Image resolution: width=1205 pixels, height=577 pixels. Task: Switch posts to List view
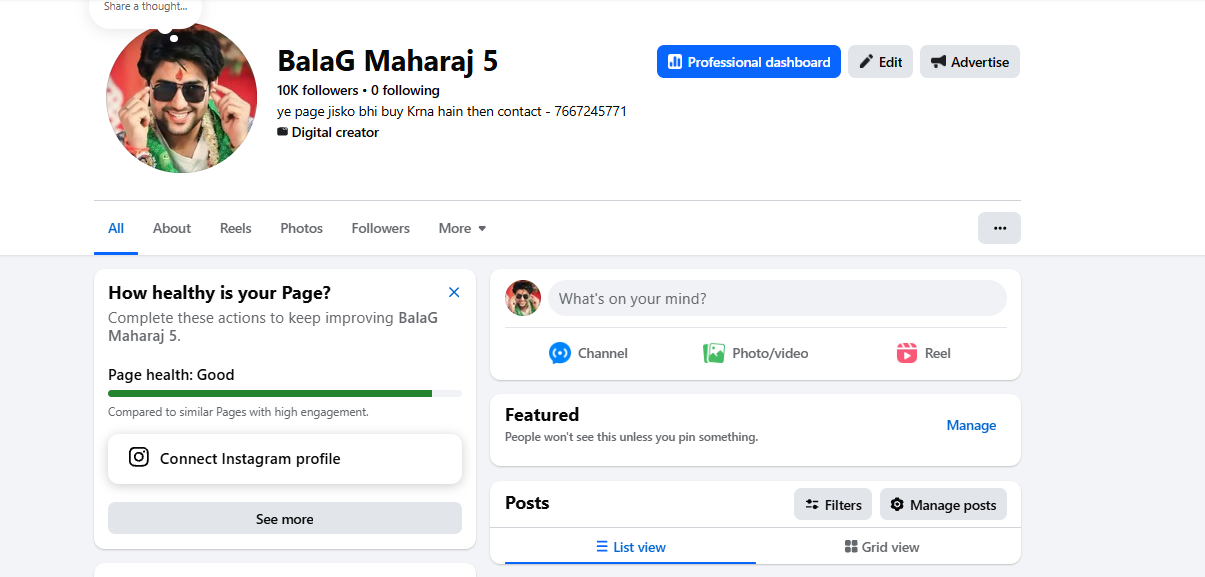pos(631,547)
